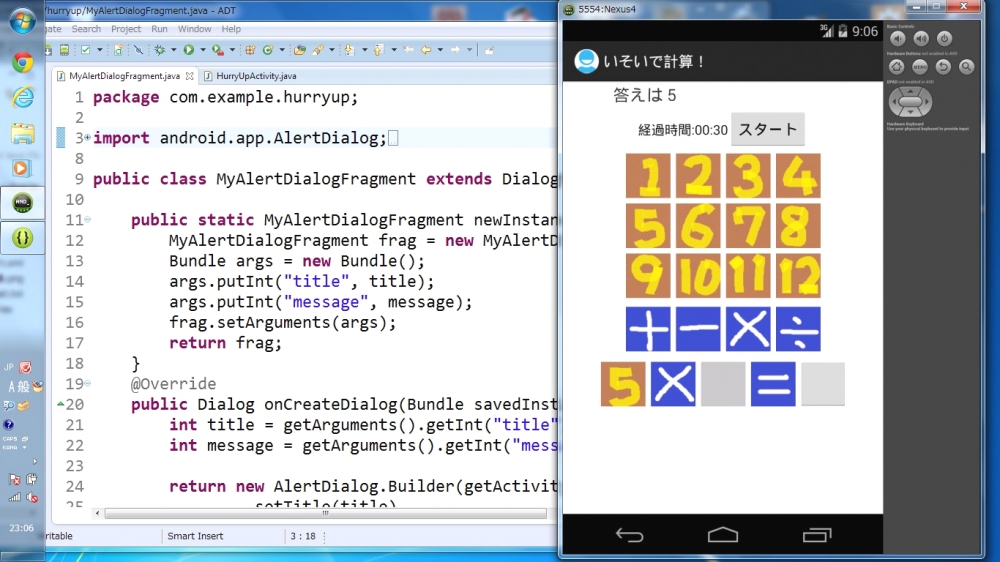Click the emulator search hardware button

point(966,67)
